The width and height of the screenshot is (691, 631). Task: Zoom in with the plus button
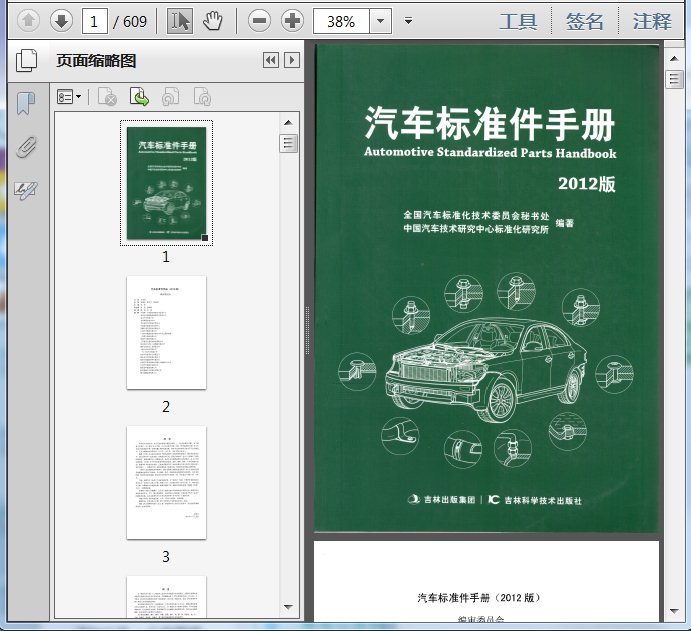tap(293, 21)
